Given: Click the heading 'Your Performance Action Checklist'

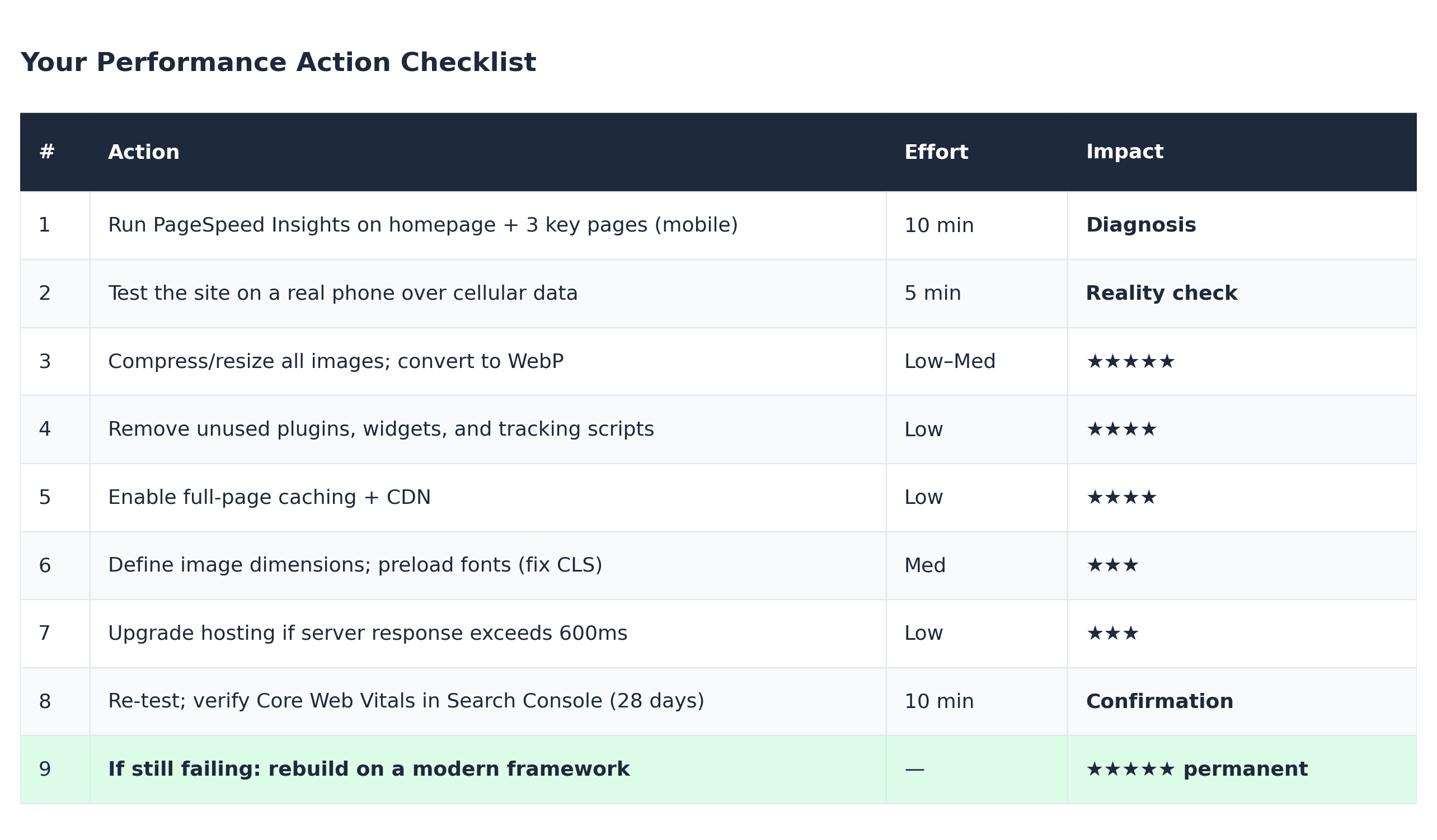Looking at the screenshot, I should [278, 63].
